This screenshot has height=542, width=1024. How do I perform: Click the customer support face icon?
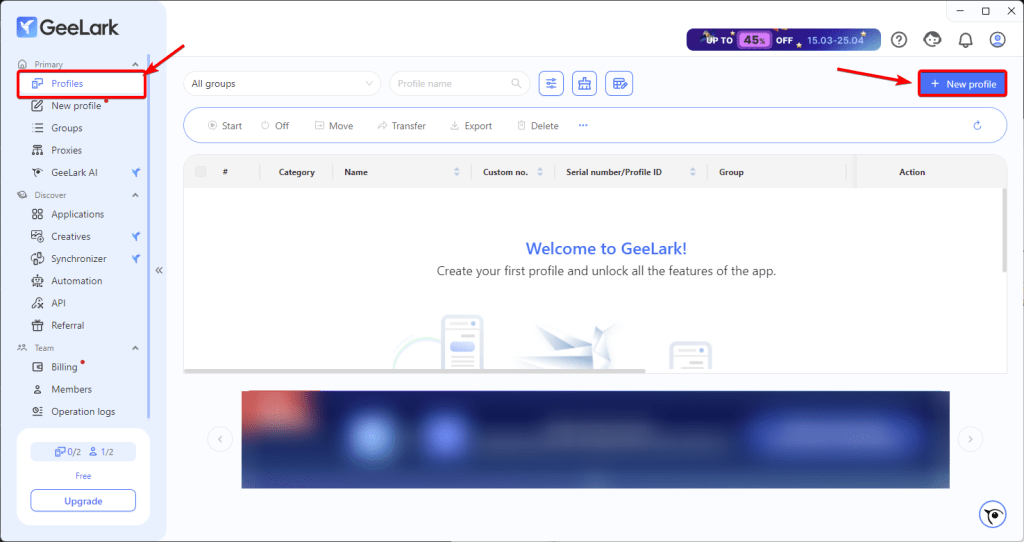pos(932,40)
